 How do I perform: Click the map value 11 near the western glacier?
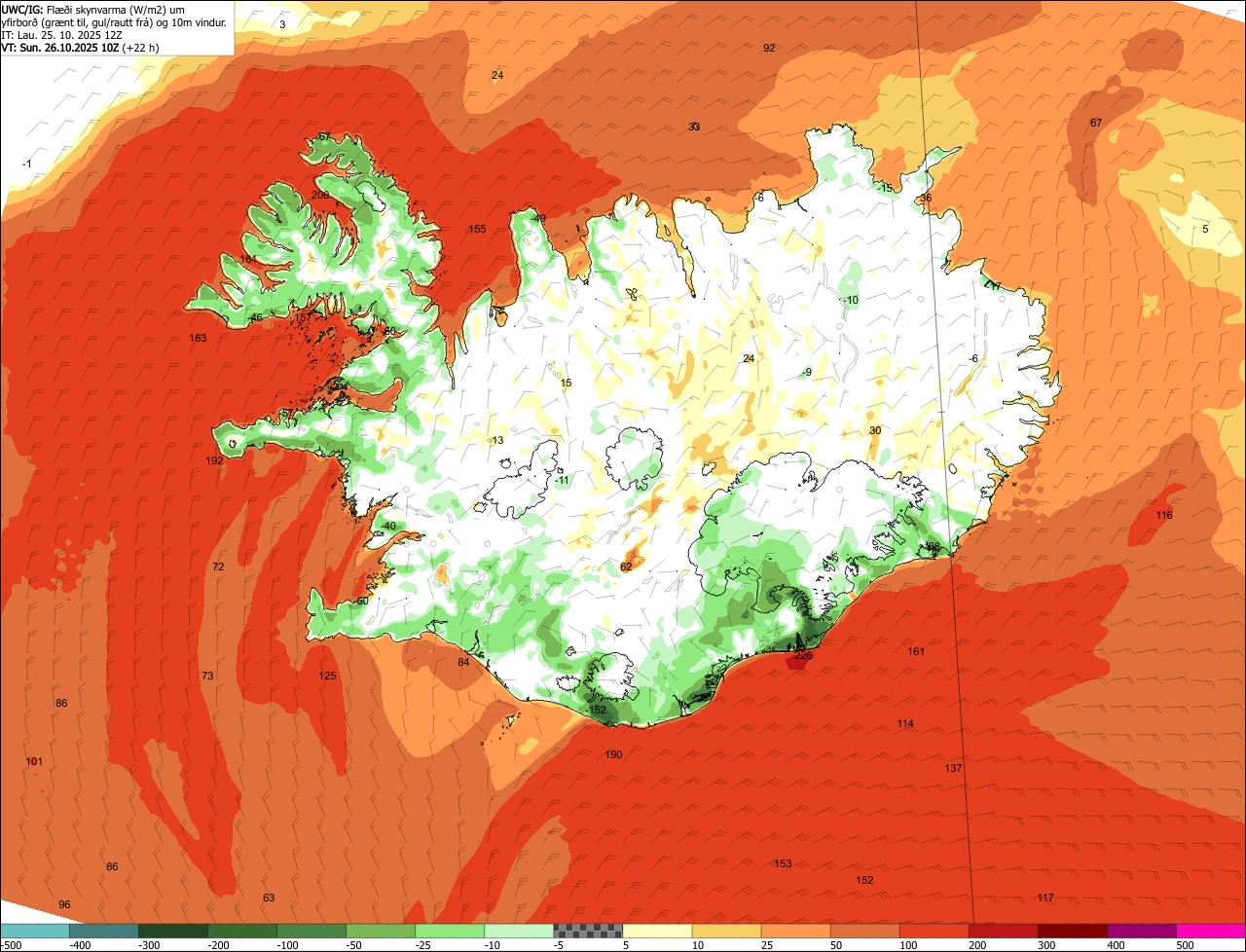[563, 480]
